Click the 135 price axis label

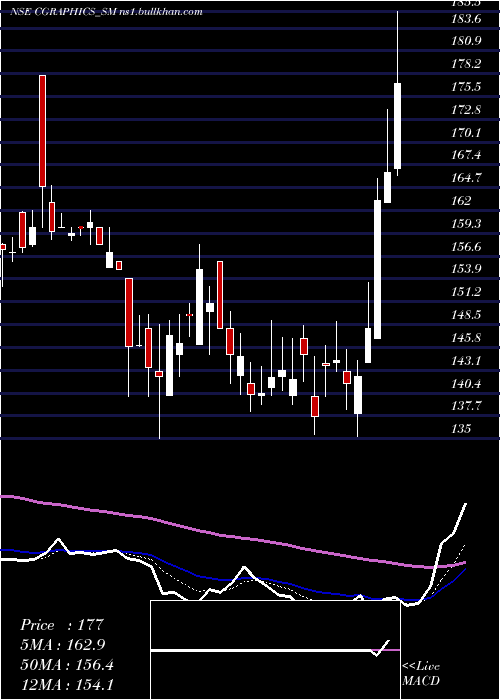click(461, 429)
